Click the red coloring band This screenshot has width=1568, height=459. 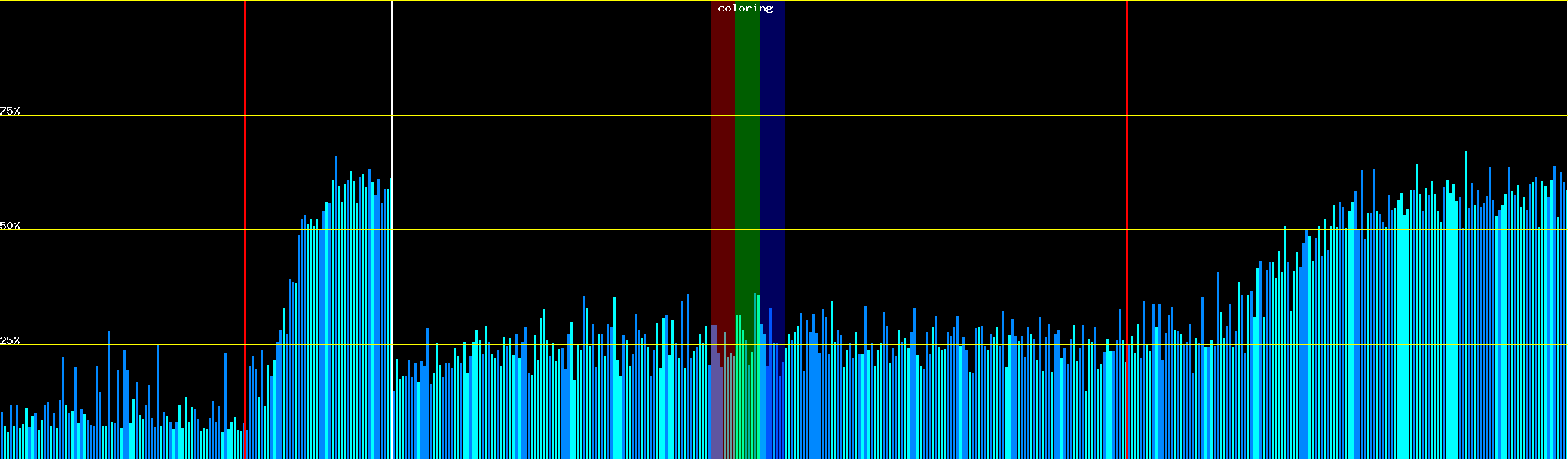[722, 153]
